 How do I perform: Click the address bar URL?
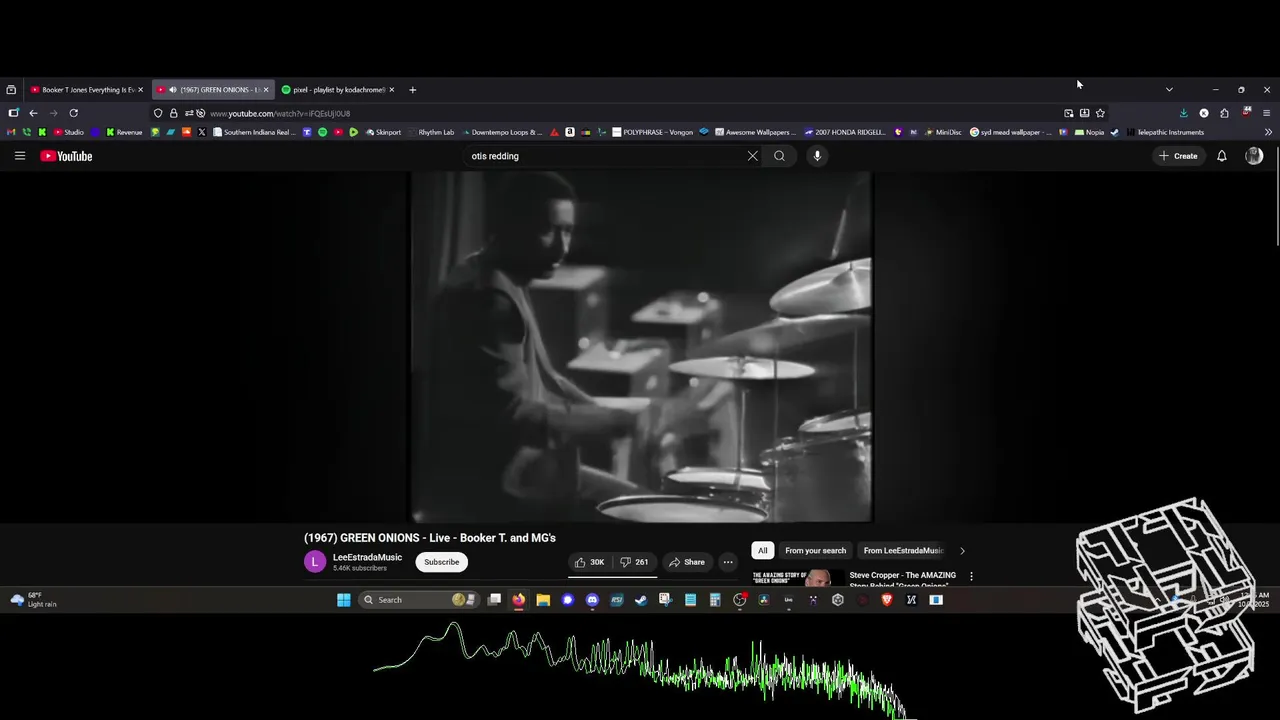pyautogui.click(x=280, y=113)
